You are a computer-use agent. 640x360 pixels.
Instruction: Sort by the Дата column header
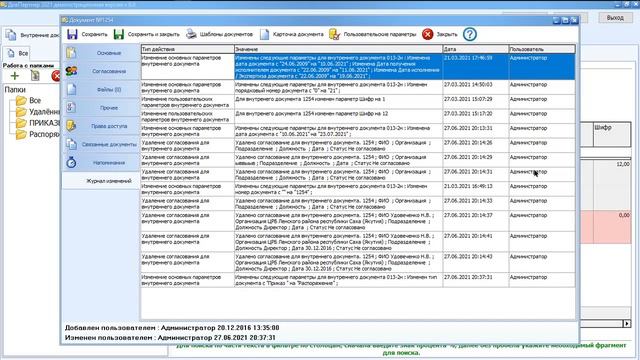[476, 49]
